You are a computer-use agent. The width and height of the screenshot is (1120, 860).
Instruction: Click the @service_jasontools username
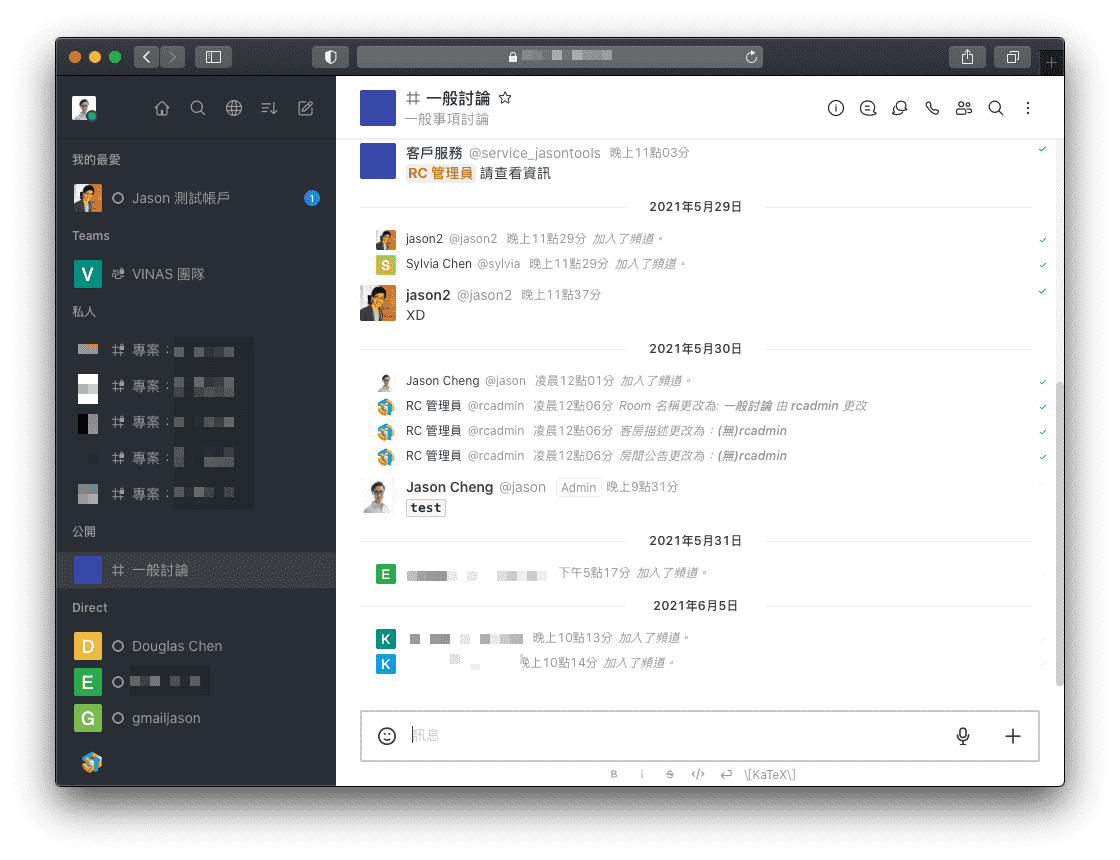tap(534, 153)
